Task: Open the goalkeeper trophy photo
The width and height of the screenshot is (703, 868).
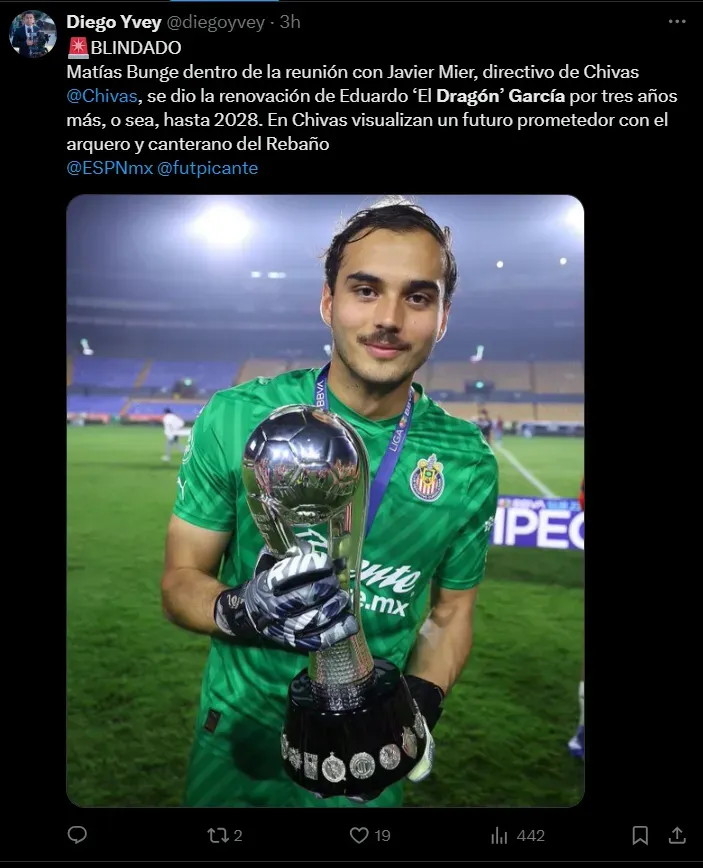Action: pyautogui.click(x=325, y=500)
